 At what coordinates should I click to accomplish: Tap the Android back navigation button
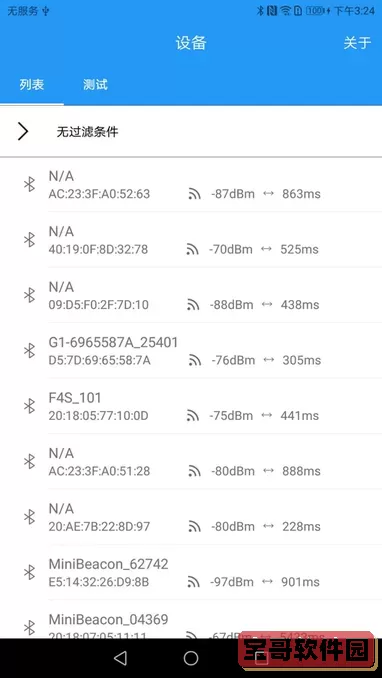point(120,658)
